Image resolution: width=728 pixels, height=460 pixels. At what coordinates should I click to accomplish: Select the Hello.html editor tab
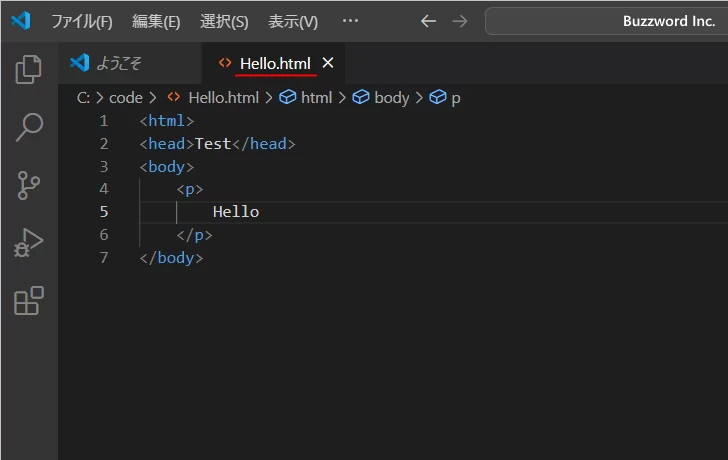pos(275,63)
